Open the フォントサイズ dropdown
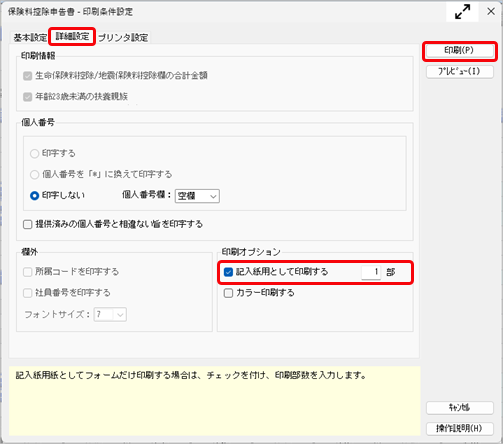 pyautogui.click(x=110, y=314)
